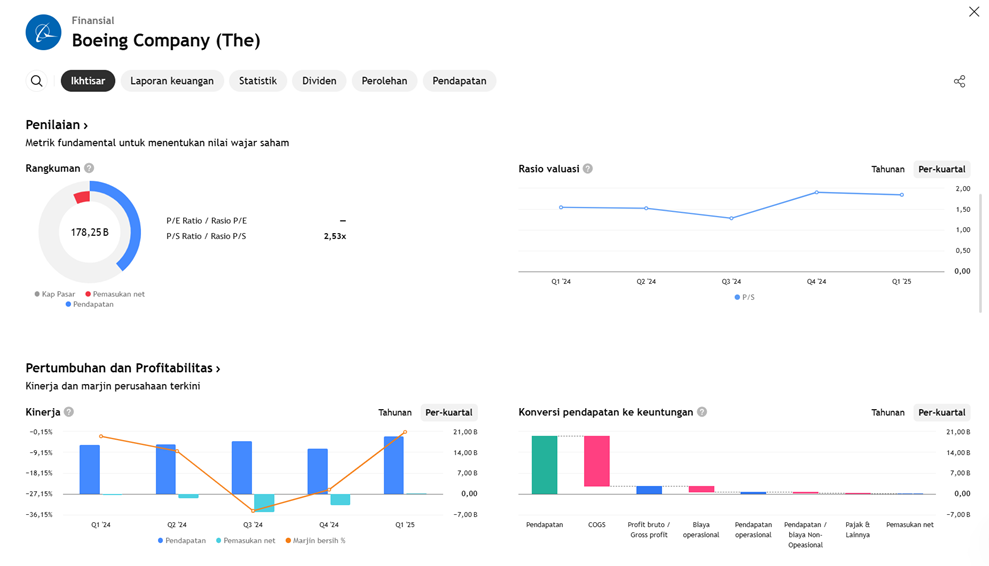
Task: Open the Perolehan tab
Action: click(384, 81)
